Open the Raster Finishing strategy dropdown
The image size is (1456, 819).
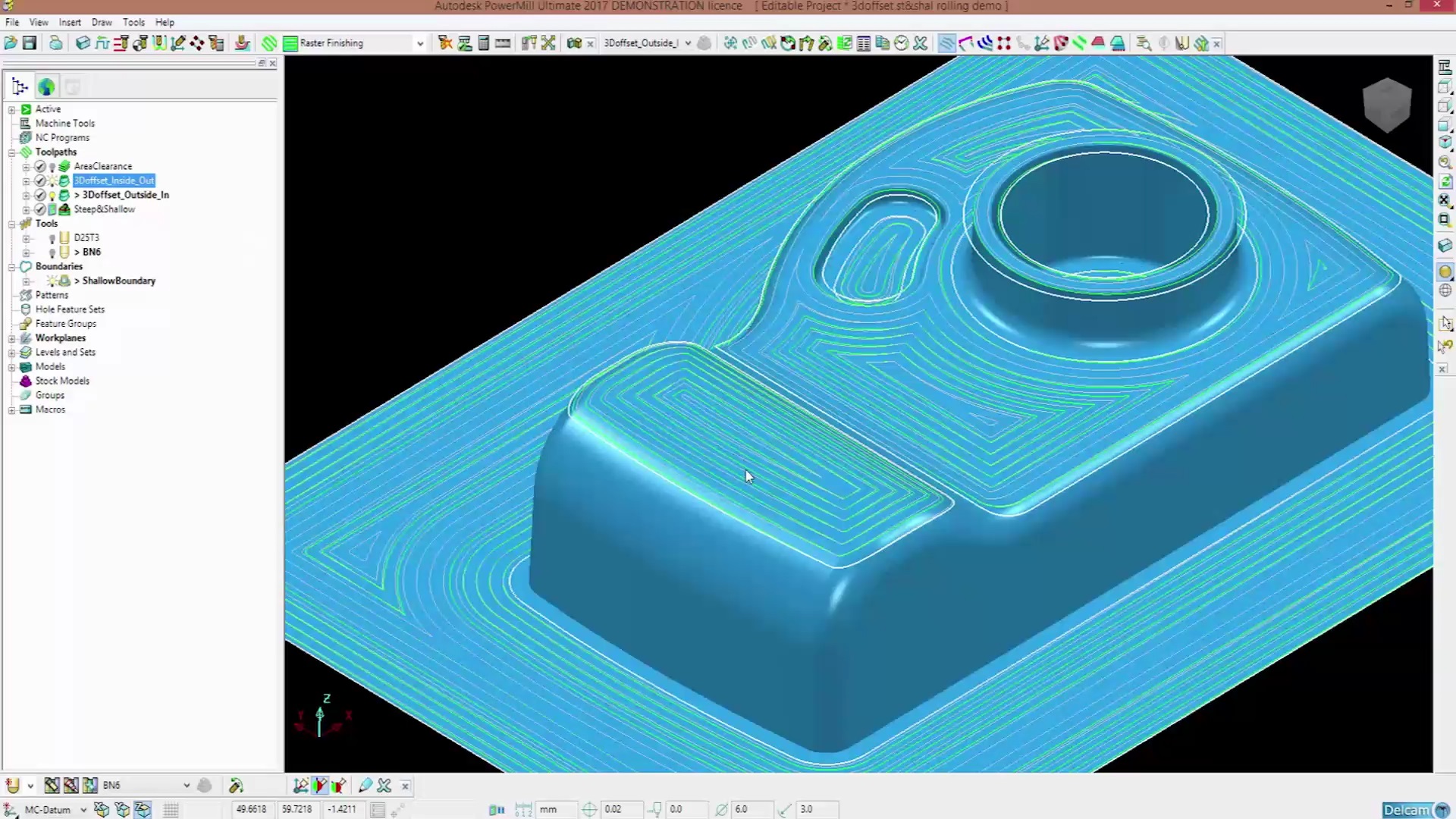(x=420, y=43)
